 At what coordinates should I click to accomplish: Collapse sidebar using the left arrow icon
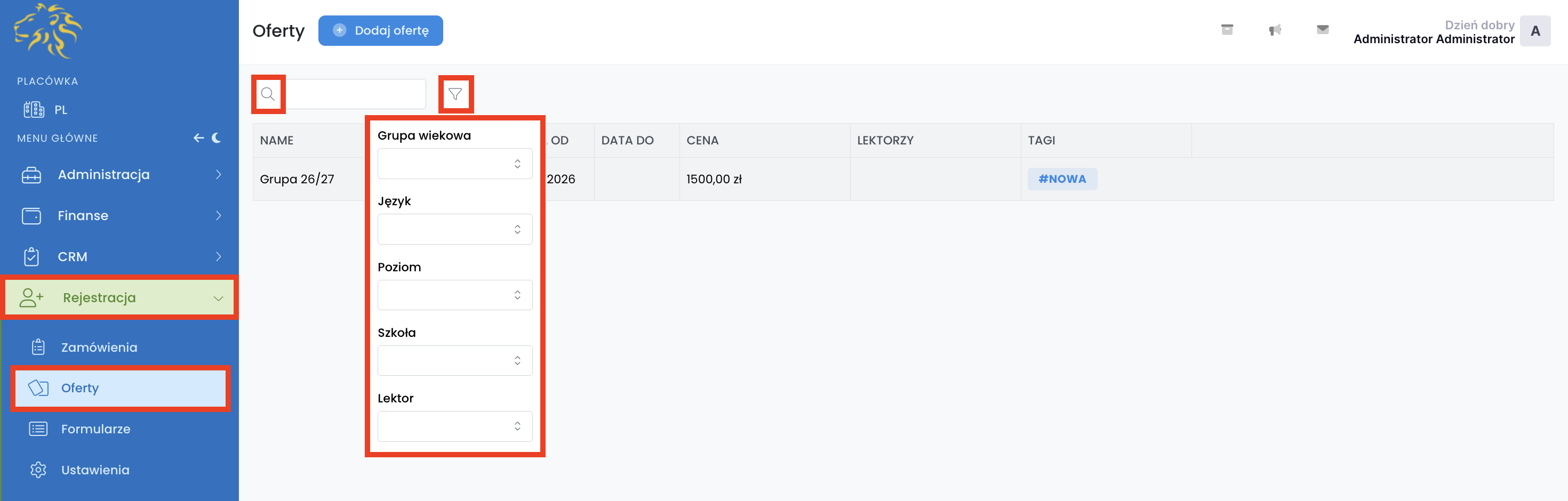[x=198, y=138]
